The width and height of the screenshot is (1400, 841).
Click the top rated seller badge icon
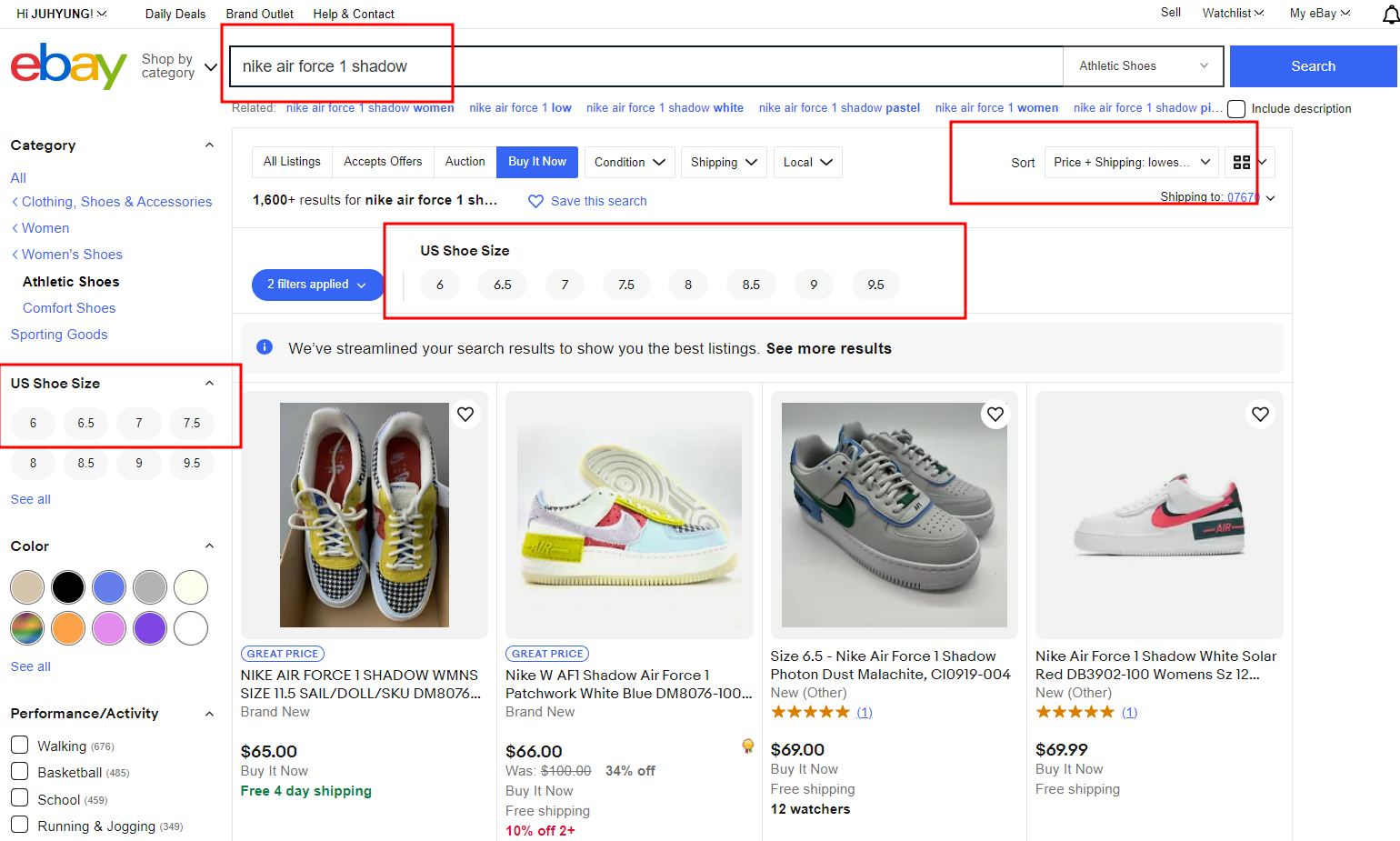coord(747,746)
